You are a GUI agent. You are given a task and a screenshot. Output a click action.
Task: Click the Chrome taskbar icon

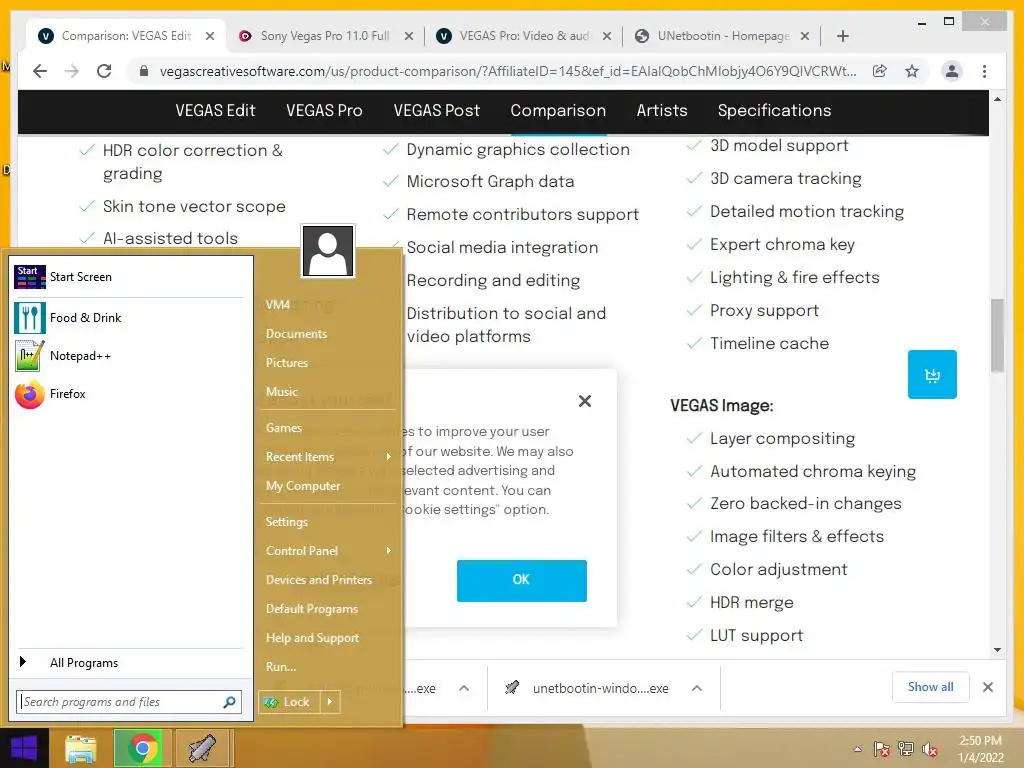pyautogui.click(x=142, y=748)
